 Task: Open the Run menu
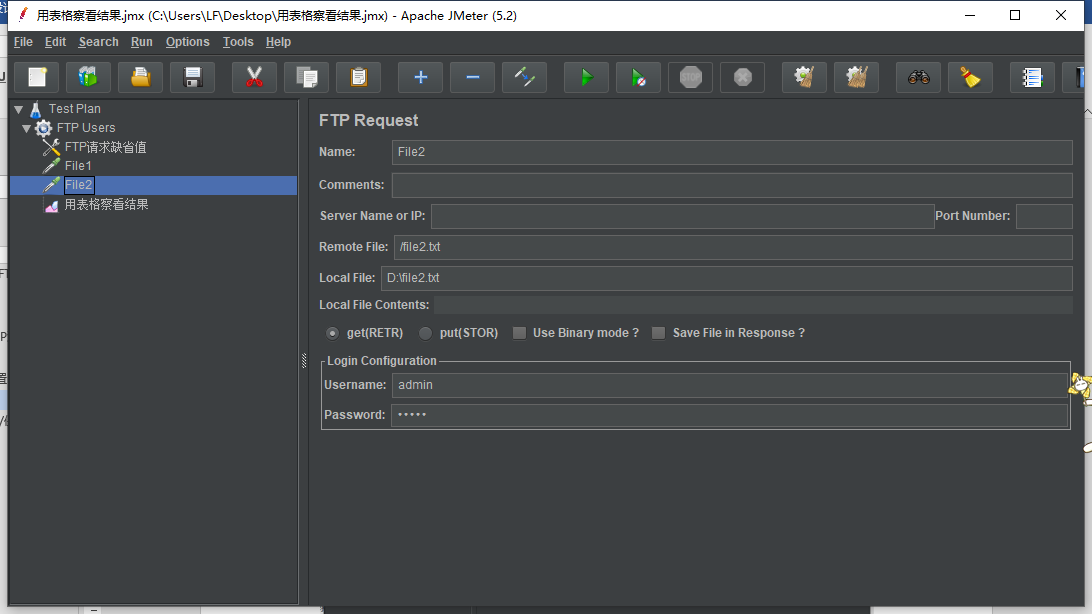pos(141,42)
